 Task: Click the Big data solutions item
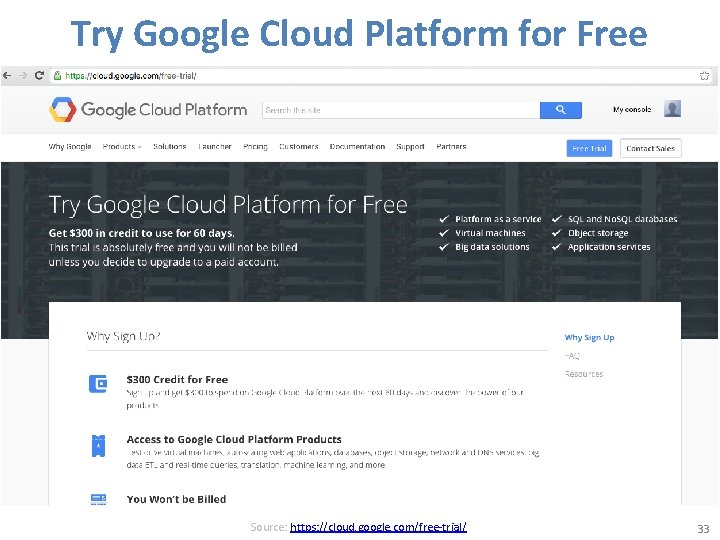(492, 247)
